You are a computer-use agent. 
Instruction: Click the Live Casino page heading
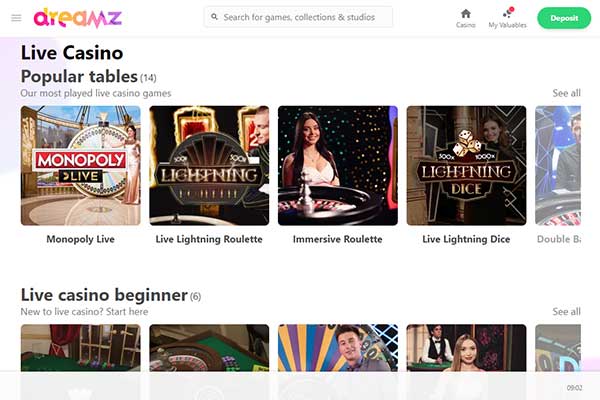(x=72, y=53)
